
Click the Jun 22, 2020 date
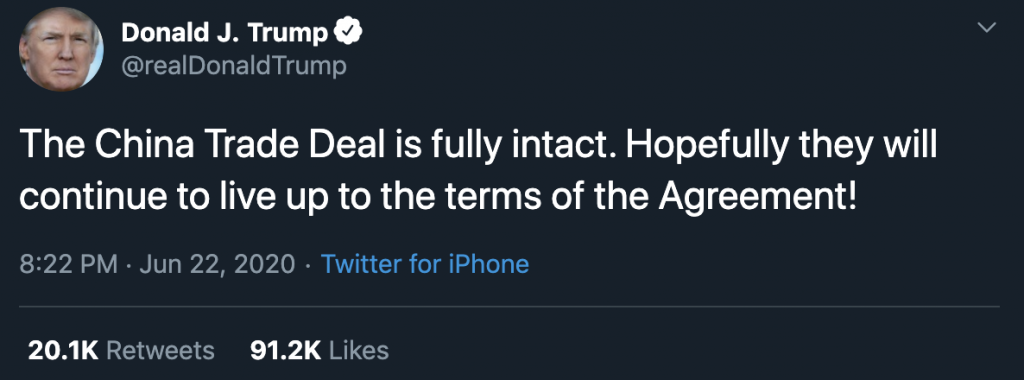[x=217, y=264]
